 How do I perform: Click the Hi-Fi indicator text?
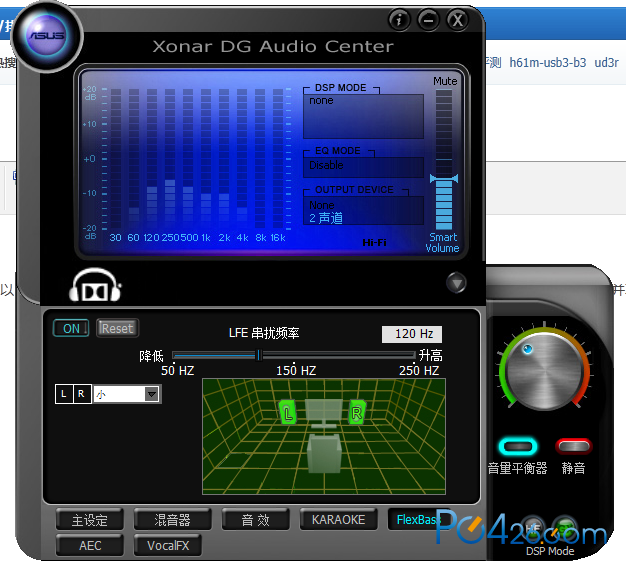click(374, 242)
